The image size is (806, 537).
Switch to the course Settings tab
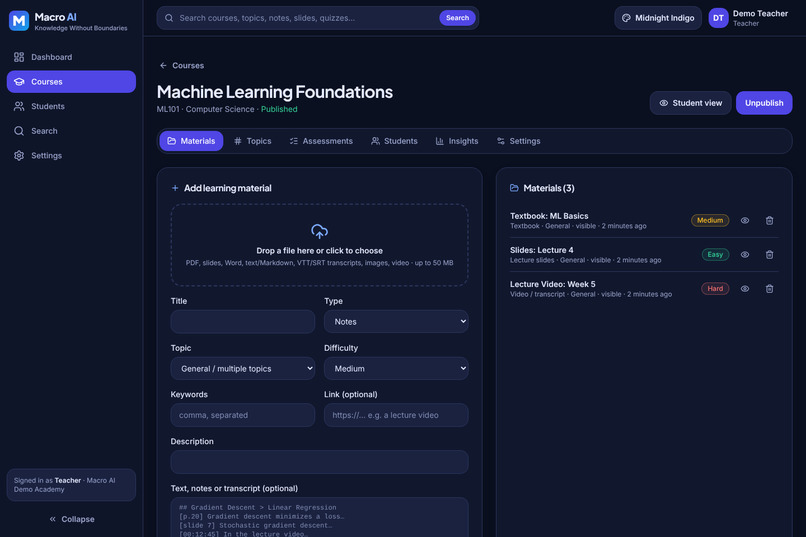pos(518,141)
